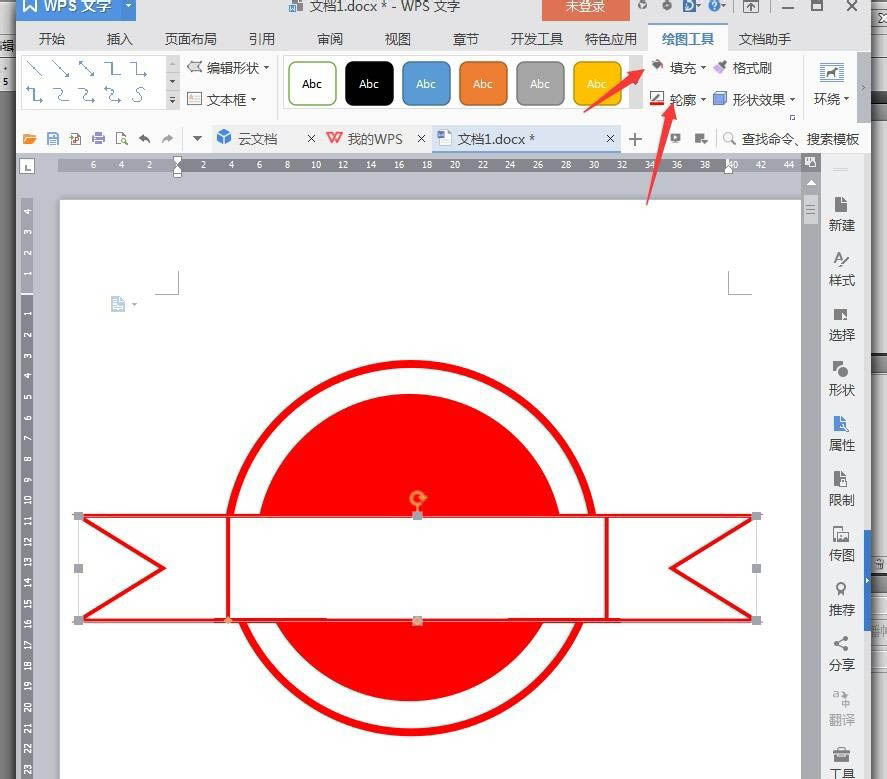Image resolution: width=887 pixels, height=779 pixels.
Task: Open the WPS 文字 application menu dropdown
Action: (128, 6)
